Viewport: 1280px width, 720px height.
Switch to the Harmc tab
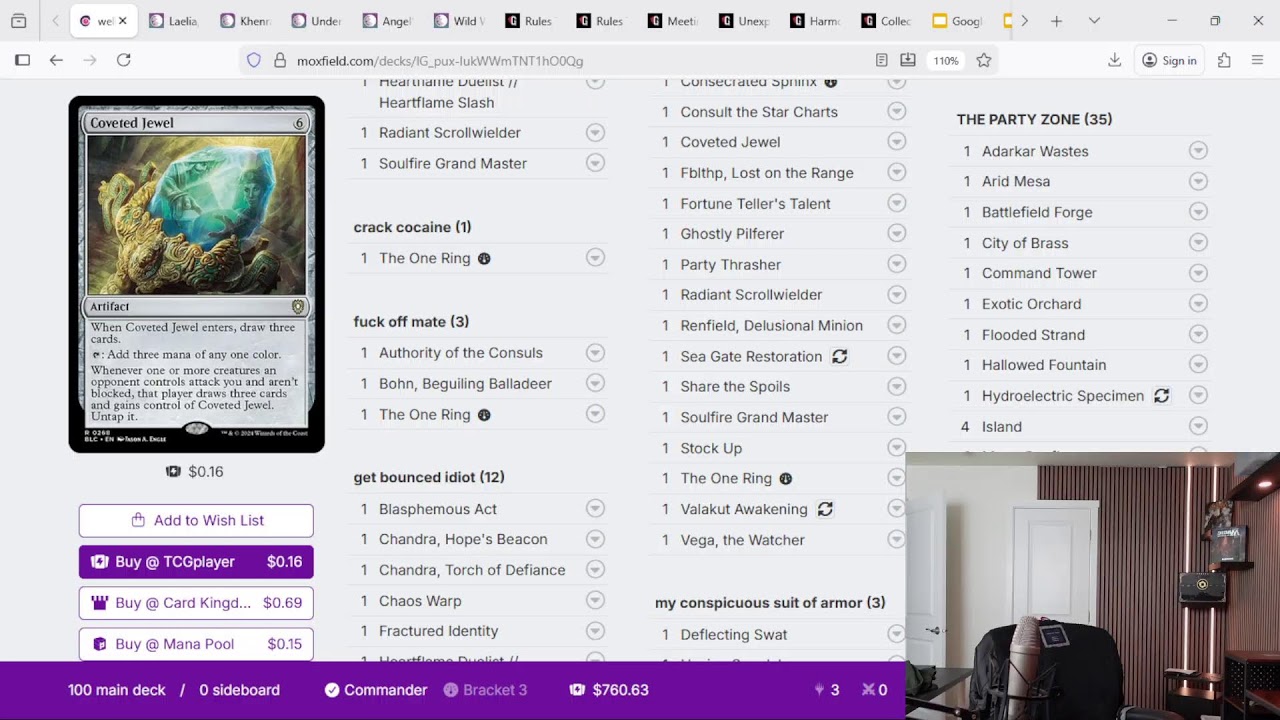(x=817, y=21)
